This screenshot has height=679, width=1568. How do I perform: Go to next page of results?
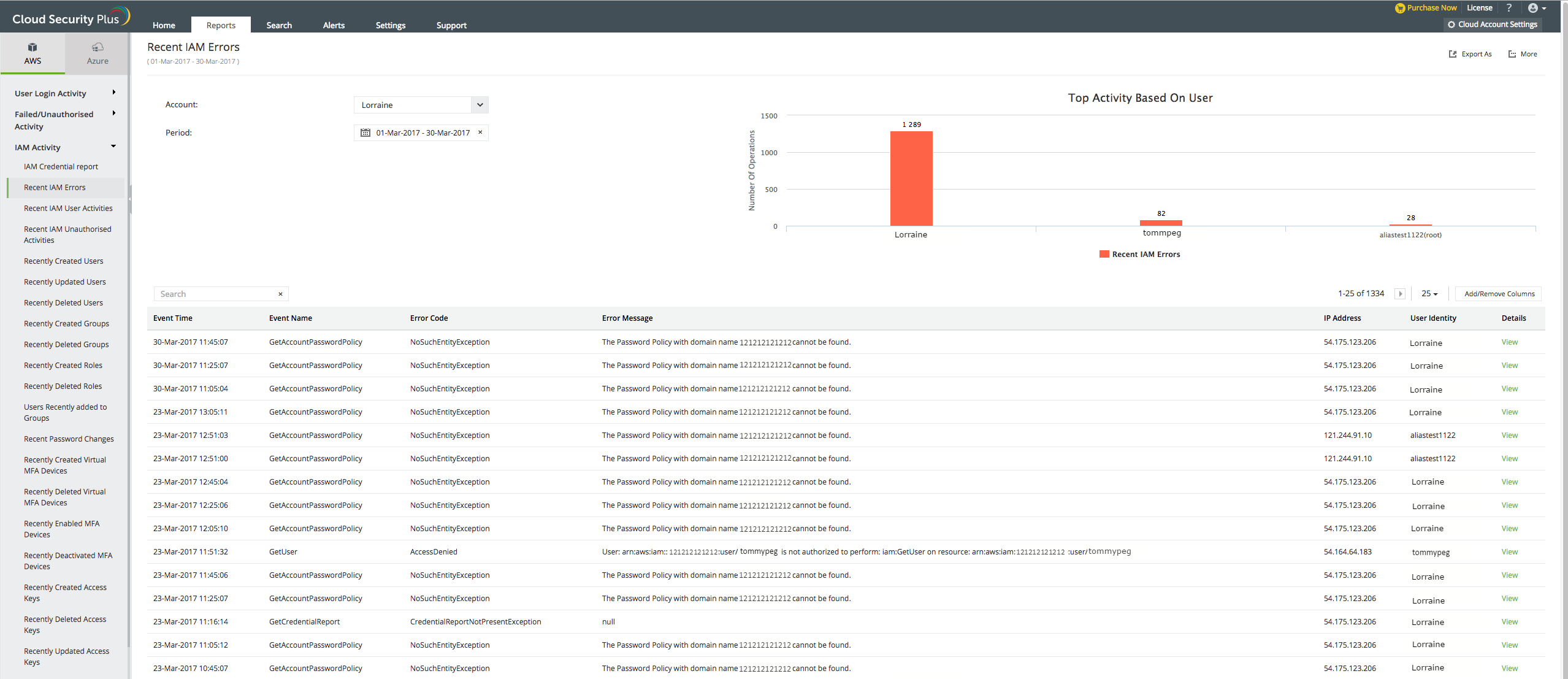pos(1399,294)
